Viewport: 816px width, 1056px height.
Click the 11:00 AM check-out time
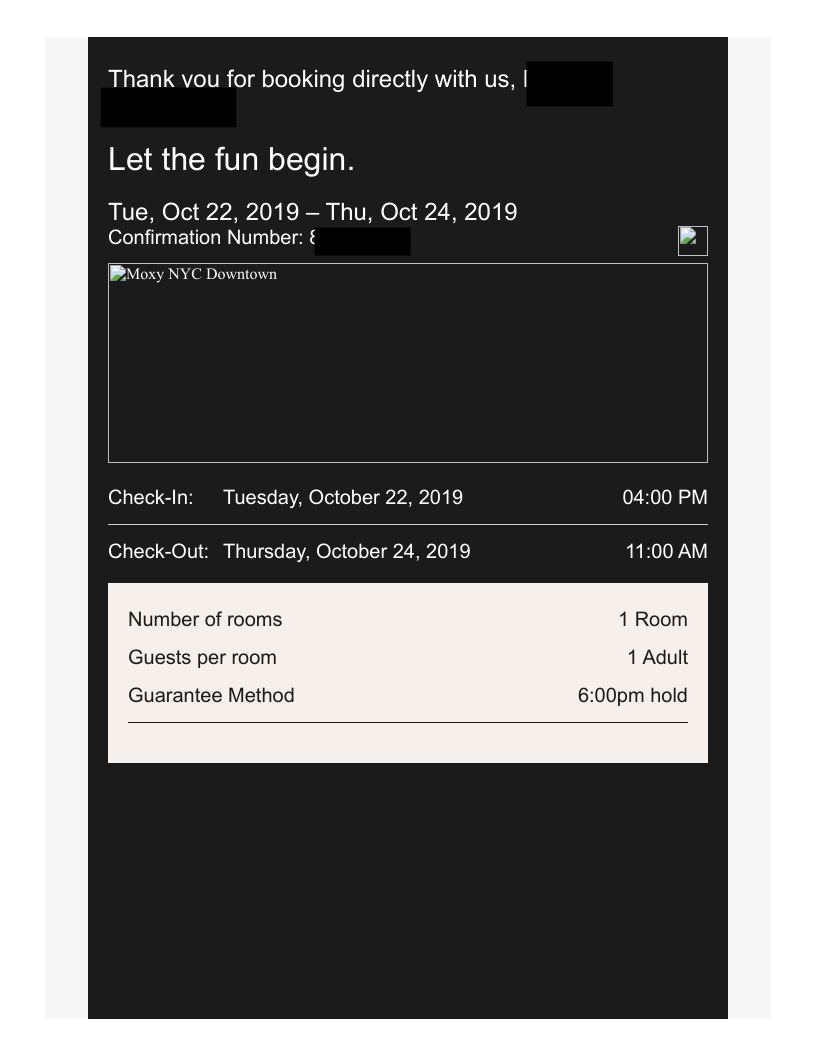pos(666,551)
